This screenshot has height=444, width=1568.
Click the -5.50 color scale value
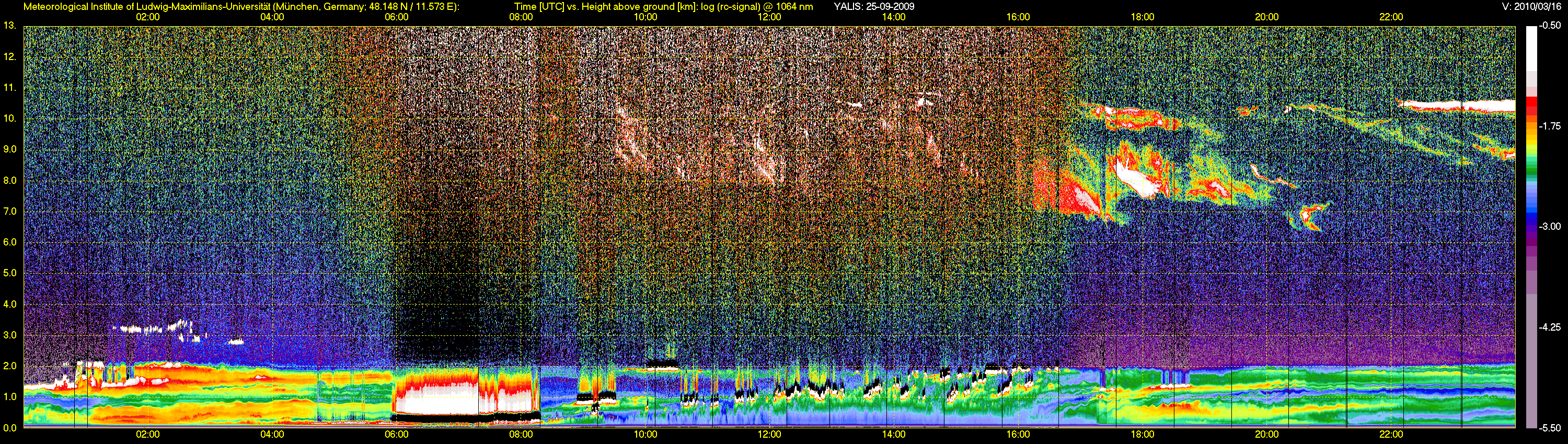(1550, 428)
